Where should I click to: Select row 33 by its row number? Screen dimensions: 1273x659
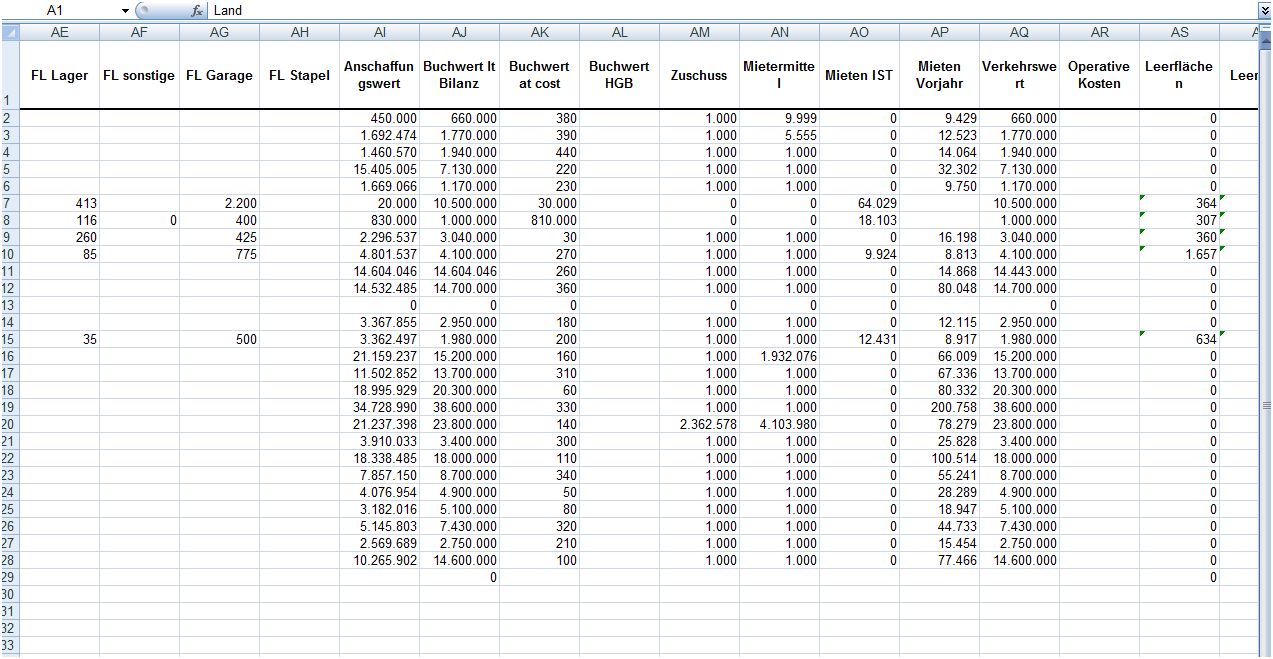pyautogui.click(x=9, y=645)
